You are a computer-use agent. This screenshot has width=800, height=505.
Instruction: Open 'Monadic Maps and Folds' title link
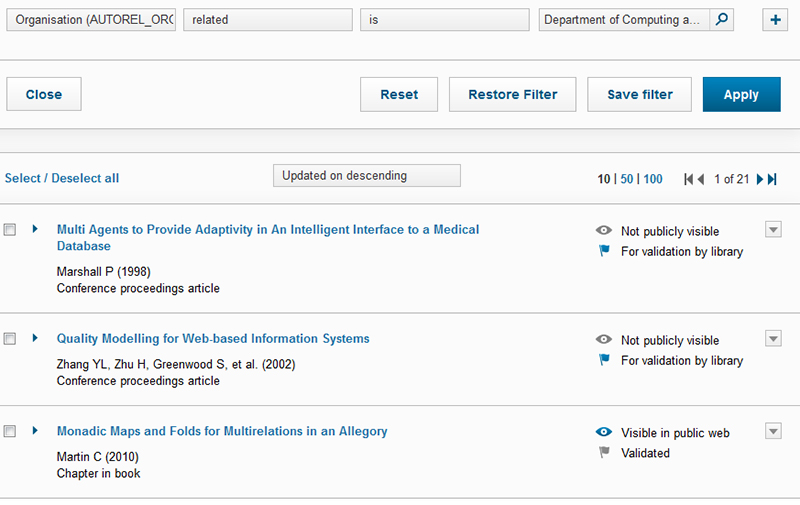[222, 431]
